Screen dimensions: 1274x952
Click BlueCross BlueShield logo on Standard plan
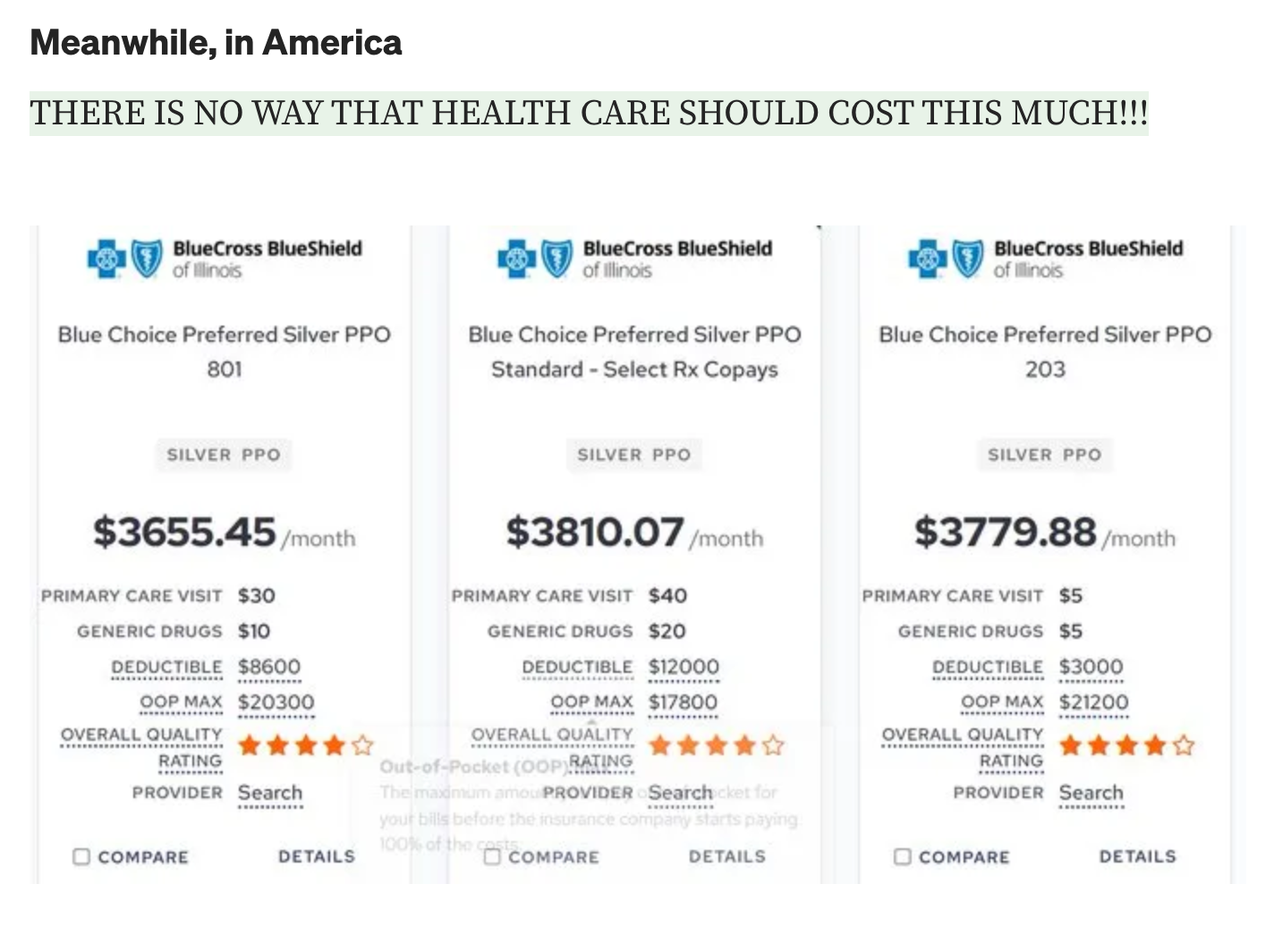(x=634, y=259)
